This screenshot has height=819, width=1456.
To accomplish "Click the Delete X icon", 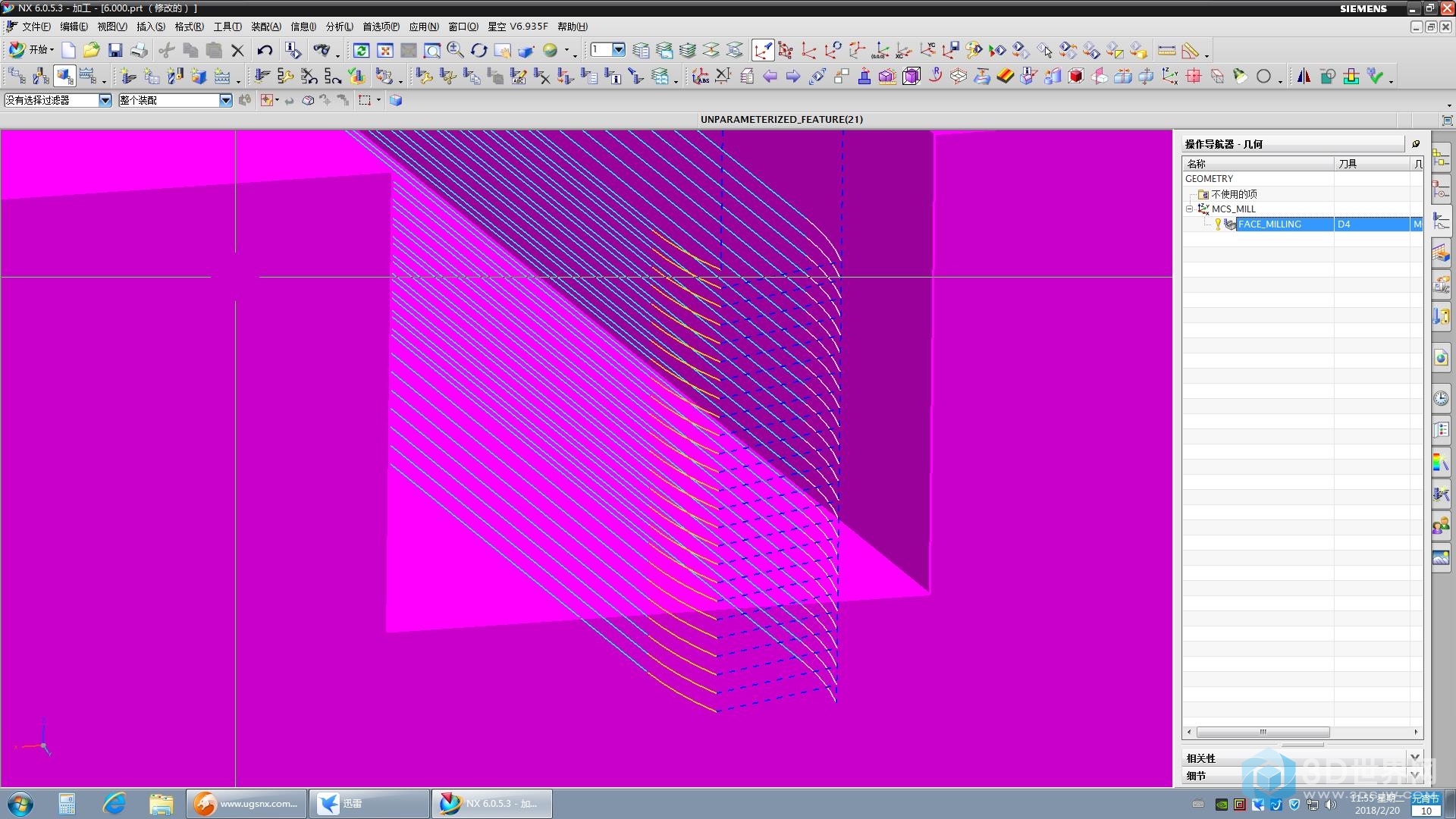I will pos(237,50).
